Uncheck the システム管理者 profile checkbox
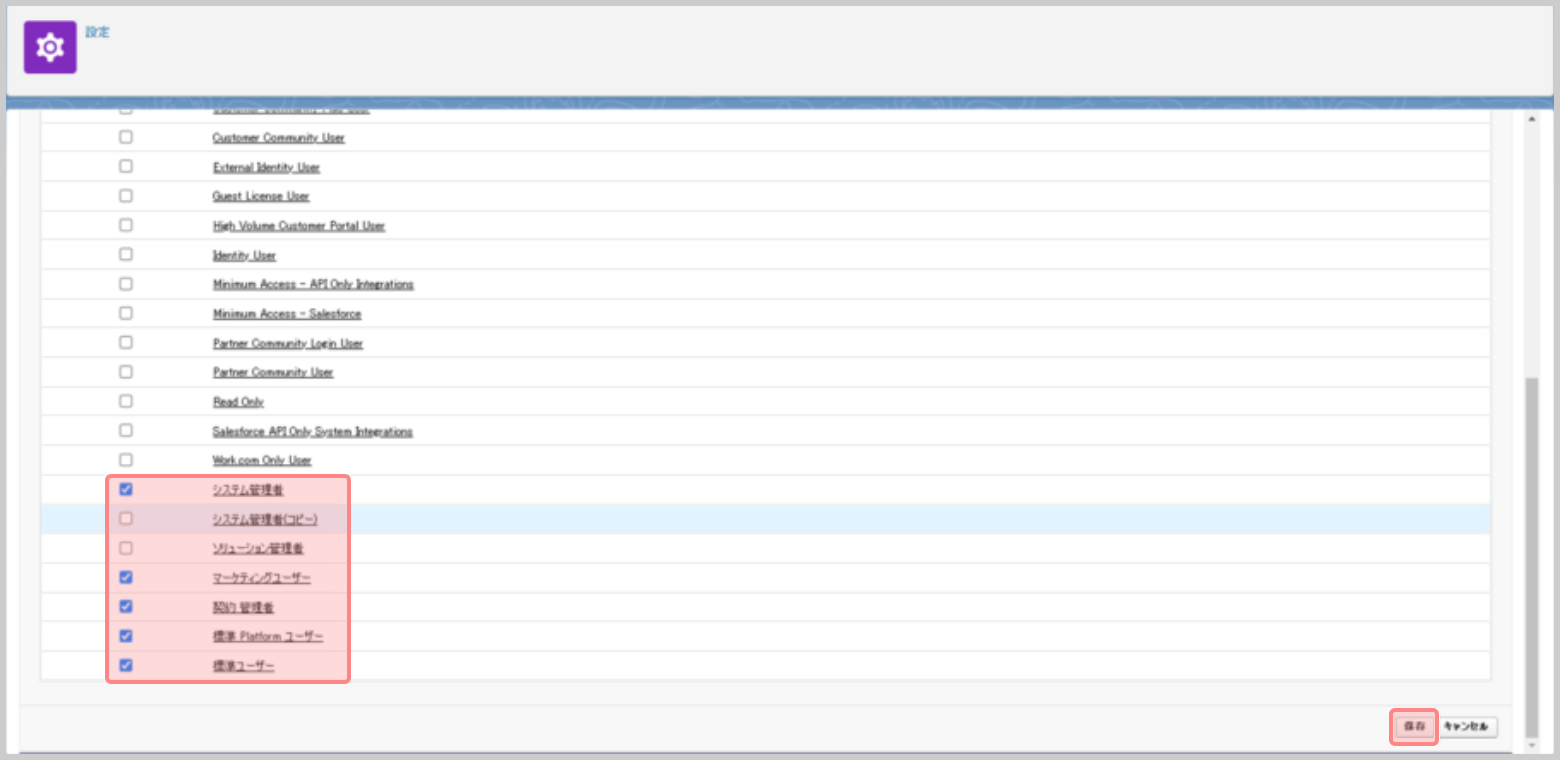This screenshot has height=760, width=1560. [126, 489]
